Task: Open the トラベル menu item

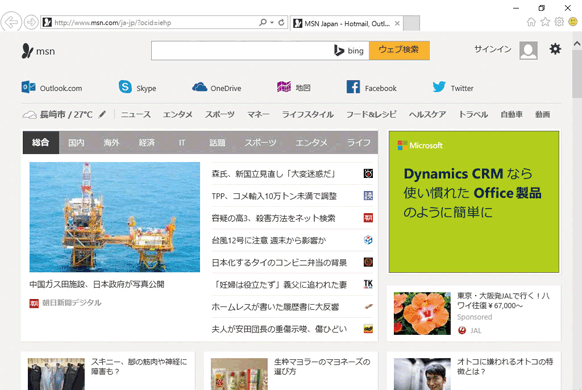Action: [x=473, y=115]
